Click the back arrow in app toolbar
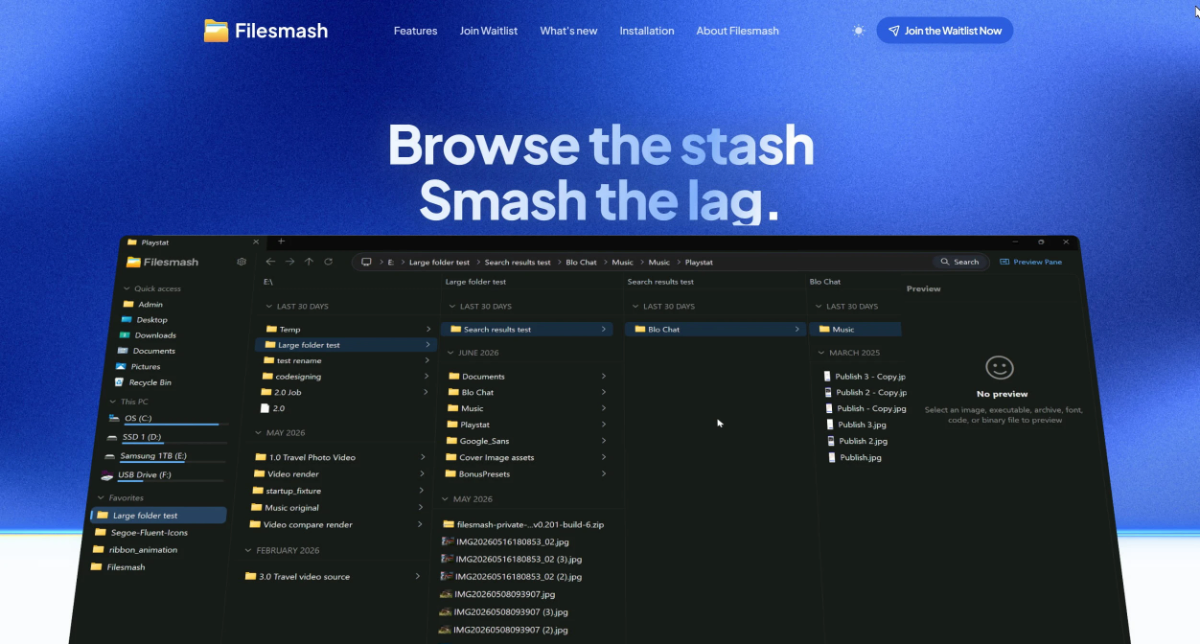The width and height of the screenshot is (1200, 644). 270,262
